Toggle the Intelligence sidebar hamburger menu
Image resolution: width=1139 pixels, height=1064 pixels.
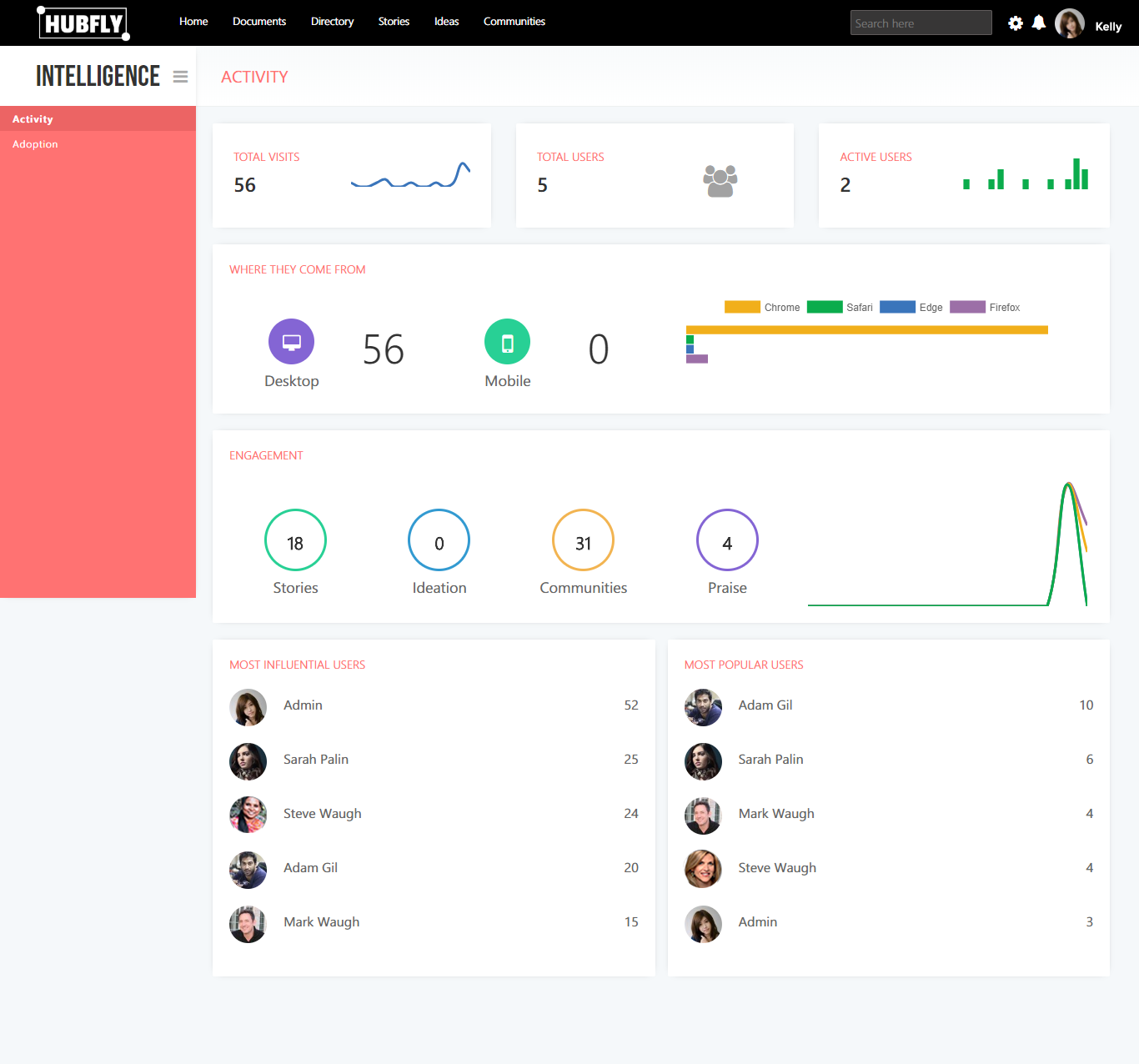pyautogui.click(x=180, y=76)
